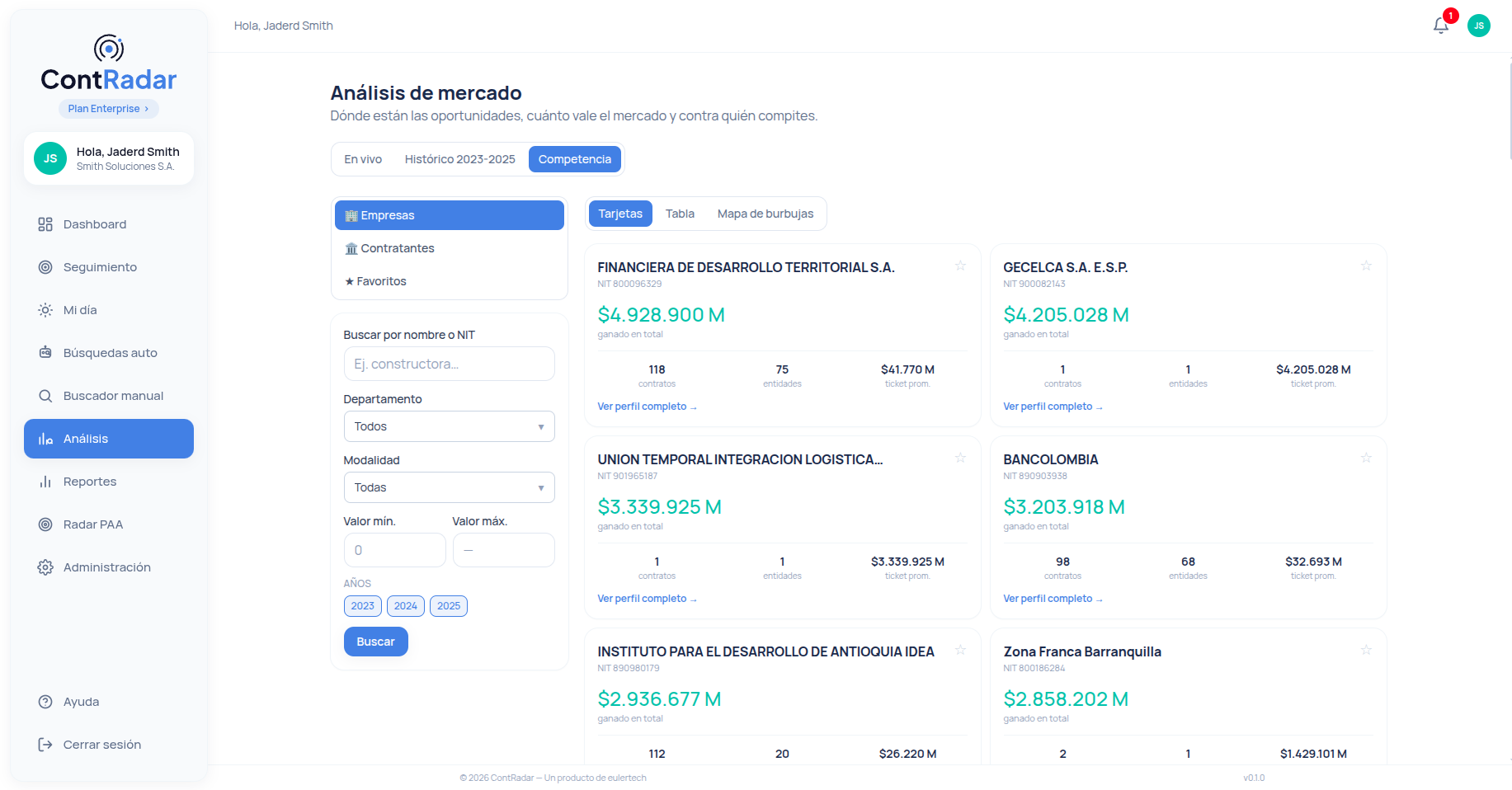Click the Hola, Jaderd Smith profile card
Screen dimensions: 1512x790
coord(109,158)
